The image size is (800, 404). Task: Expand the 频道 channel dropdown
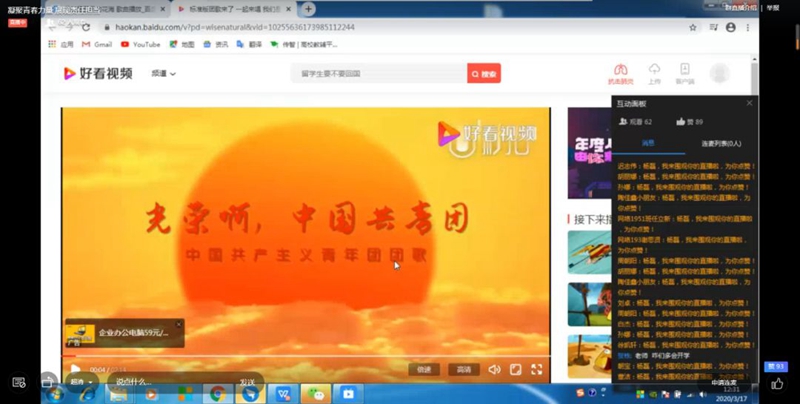click(x=163, y=74)
